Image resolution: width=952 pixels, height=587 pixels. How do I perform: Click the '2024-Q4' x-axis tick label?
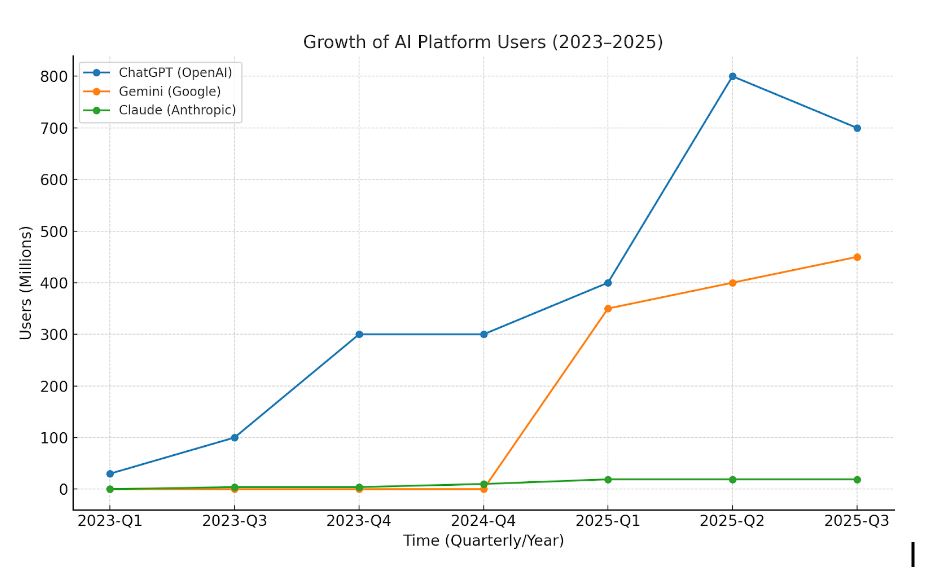[483, 521]
